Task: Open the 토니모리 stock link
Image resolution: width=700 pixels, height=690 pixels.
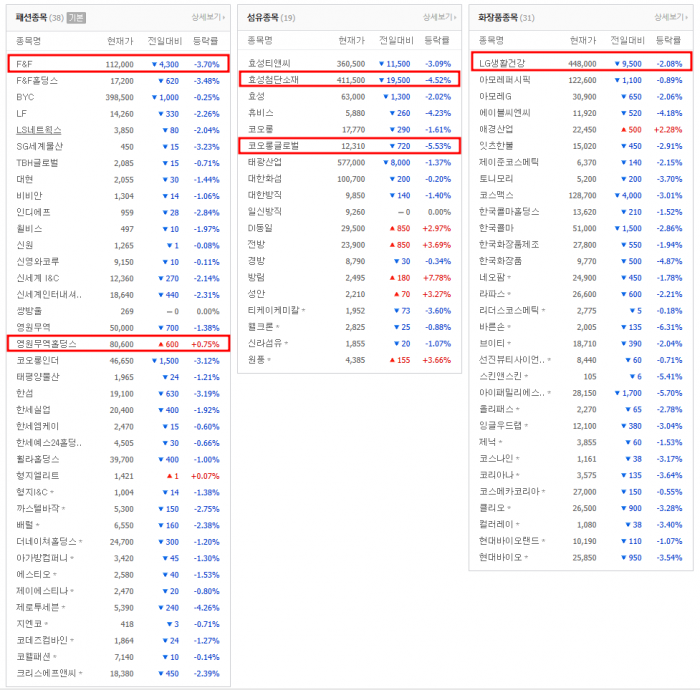Action: click(x=496, y=179)
